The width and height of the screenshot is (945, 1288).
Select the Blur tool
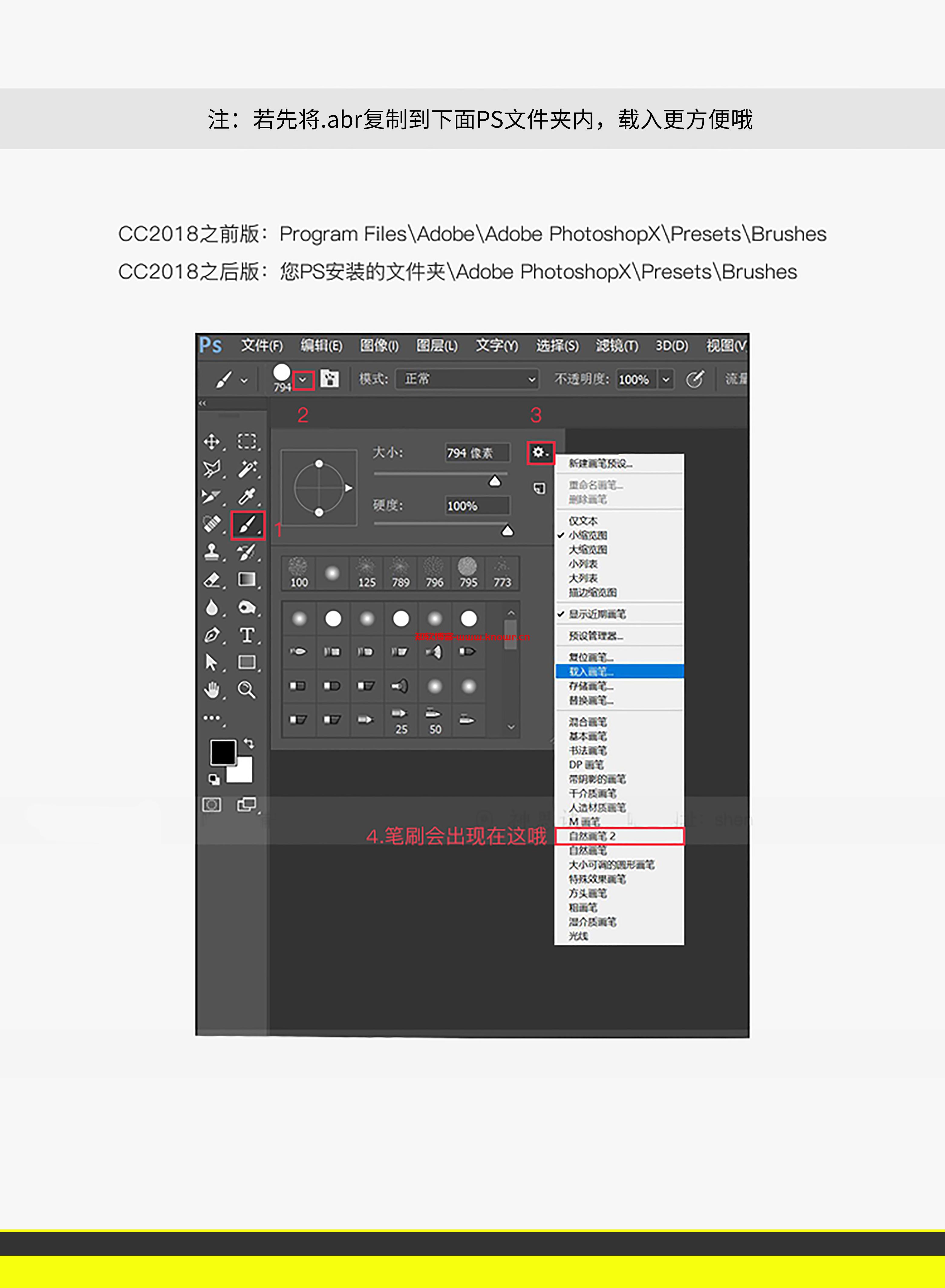tap(212, 607)
